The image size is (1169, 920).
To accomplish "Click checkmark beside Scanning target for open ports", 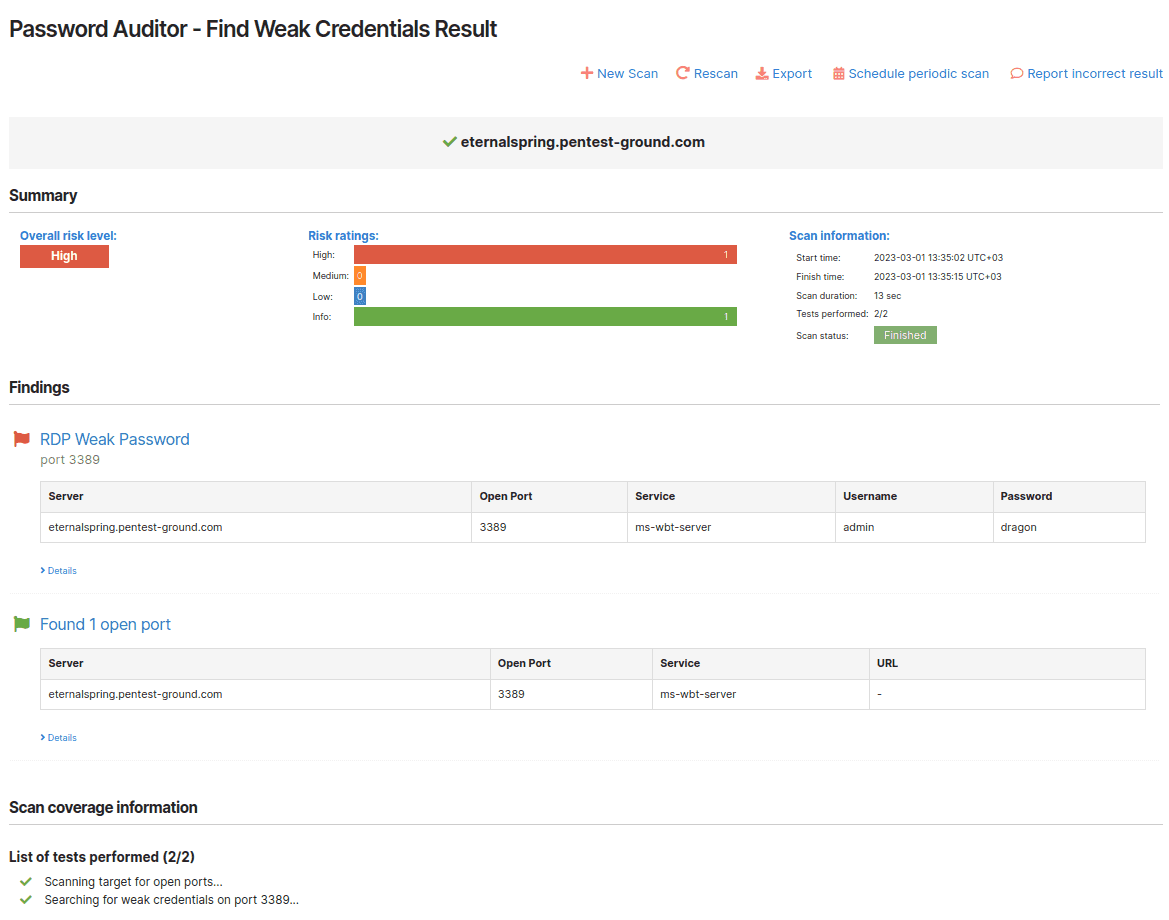I will pyautogui.click(x=24, y=881).
